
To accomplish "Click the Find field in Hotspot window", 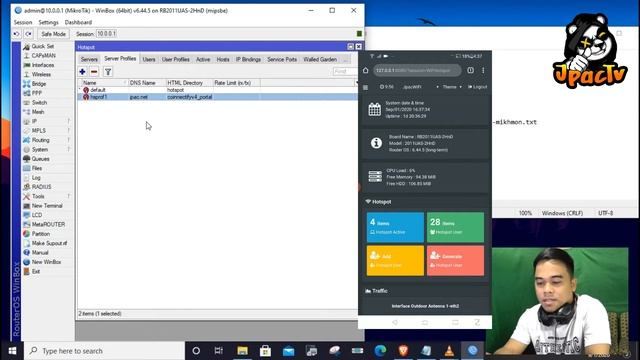I will coord(345,72).
